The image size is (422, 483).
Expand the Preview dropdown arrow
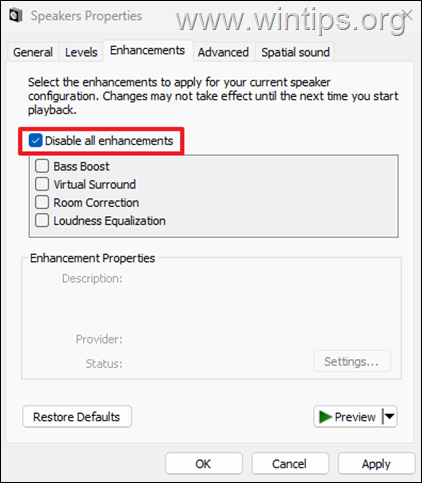point(389,416)
